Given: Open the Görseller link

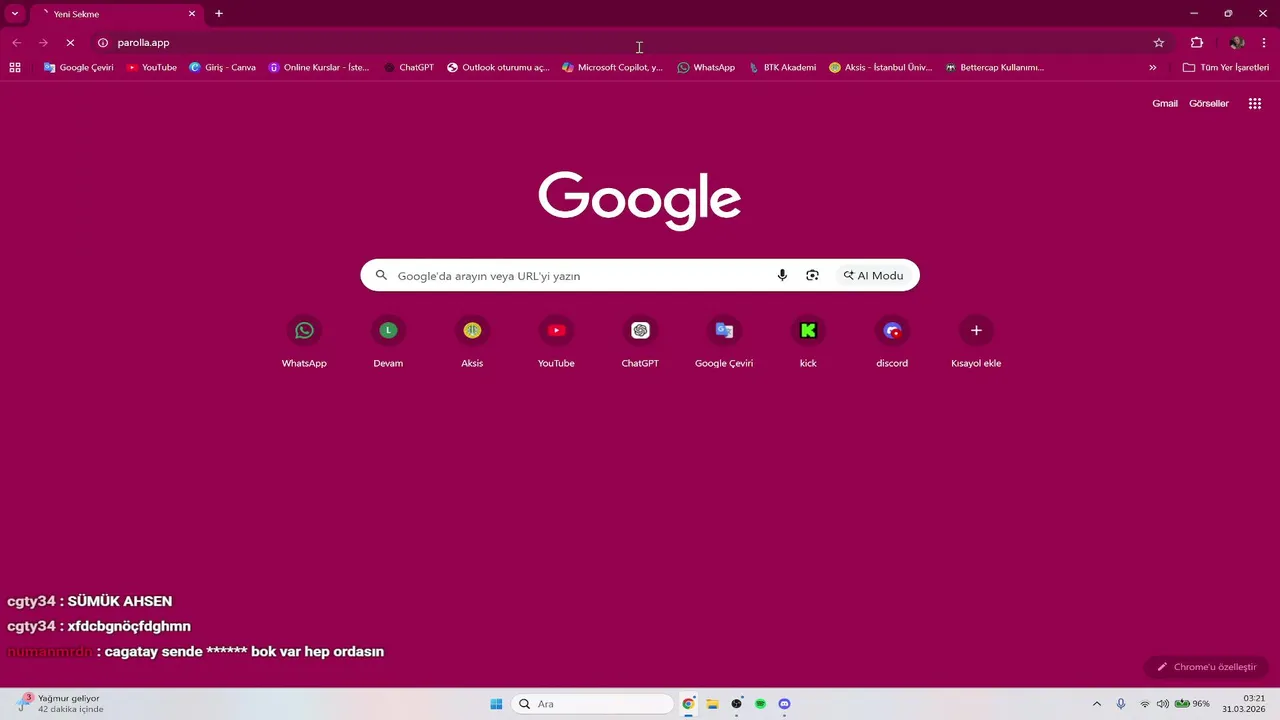Looking at the screenshot, I should click(1209, 103).
